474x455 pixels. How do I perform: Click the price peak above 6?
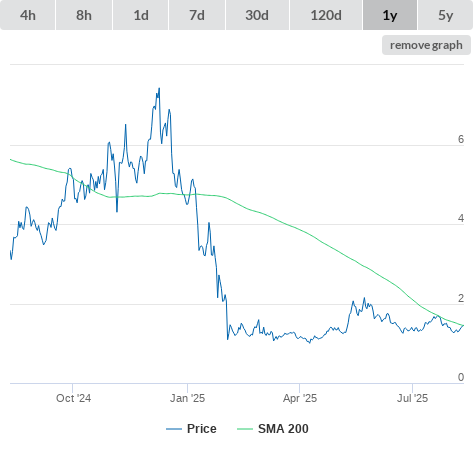(159, 89)
